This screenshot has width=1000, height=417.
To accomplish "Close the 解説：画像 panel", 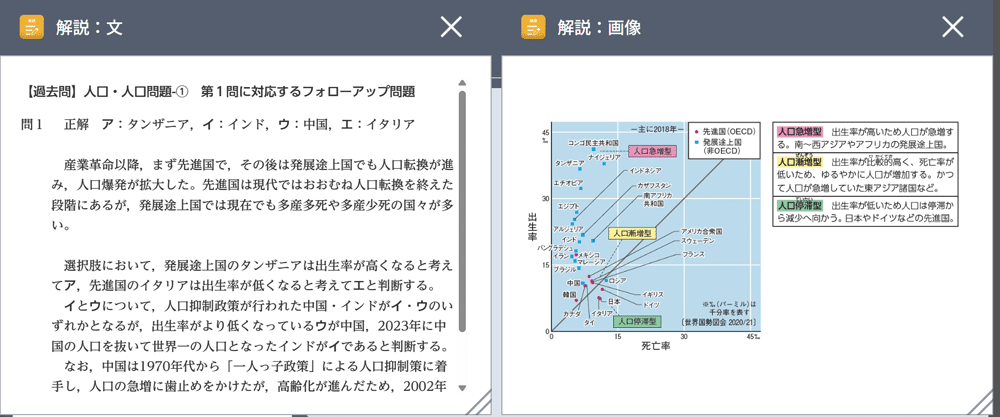I will coord(953,27).
